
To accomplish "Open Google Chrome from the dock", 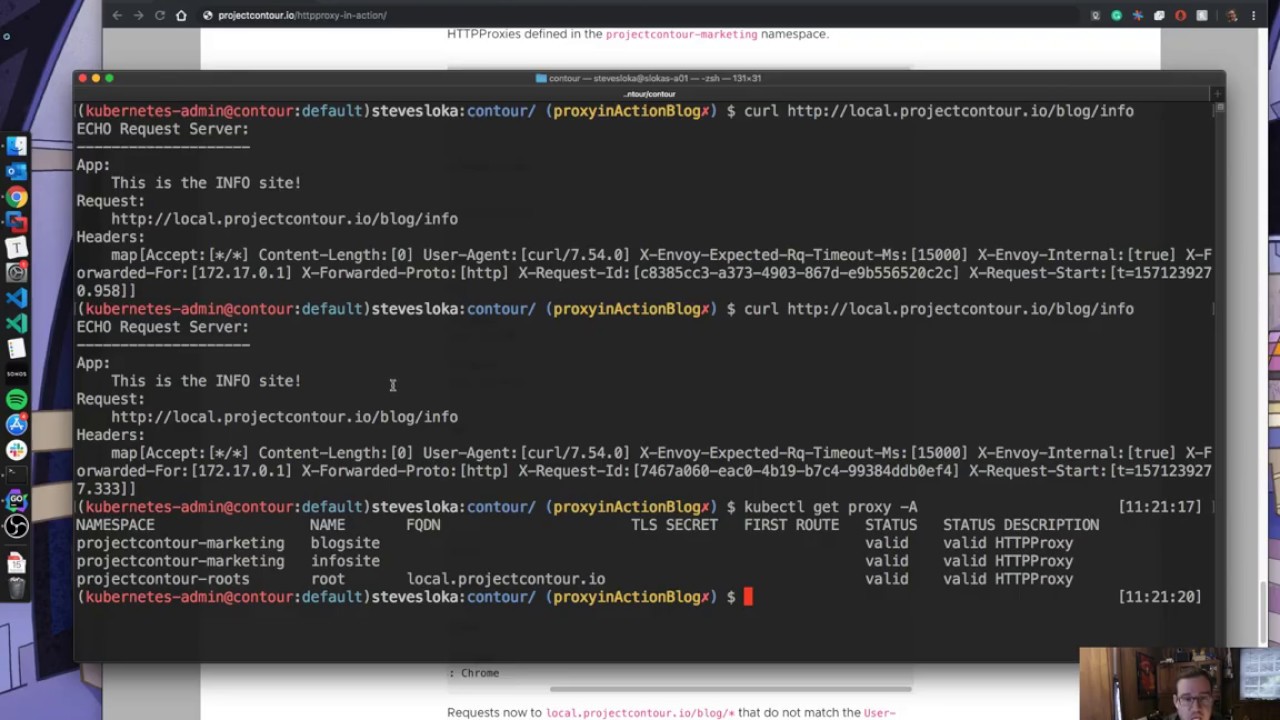I will [x=16, y=195].
